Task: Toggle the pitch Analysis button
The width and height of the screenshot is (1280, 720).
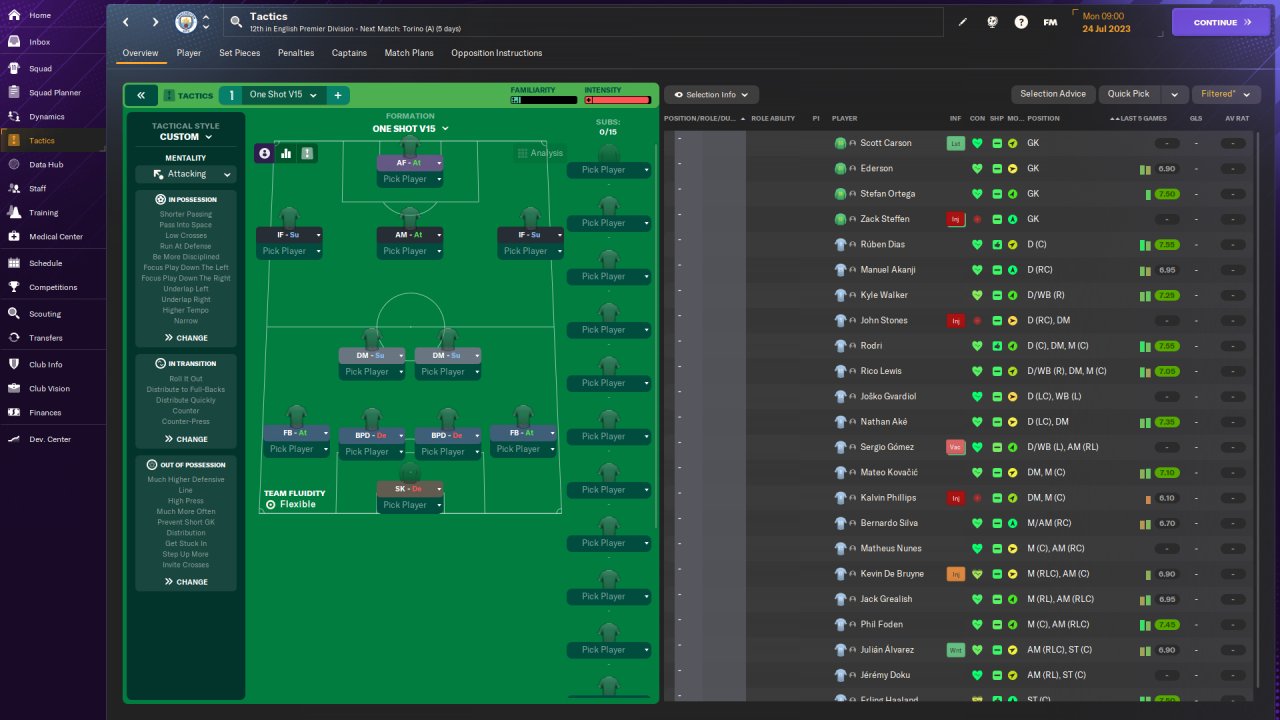Action: pos(540,153)
